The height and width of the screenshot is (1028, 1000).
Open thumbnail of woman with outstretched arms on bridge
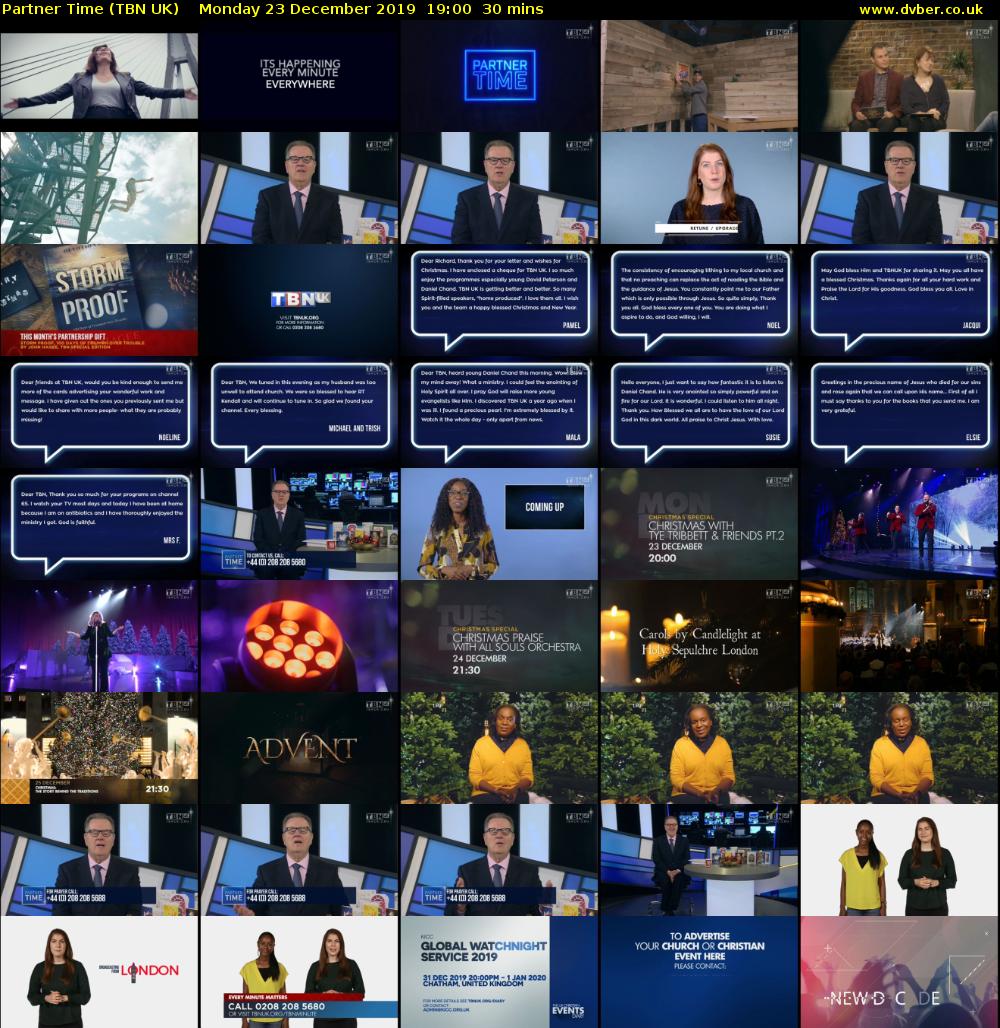[x=99, y=75]
